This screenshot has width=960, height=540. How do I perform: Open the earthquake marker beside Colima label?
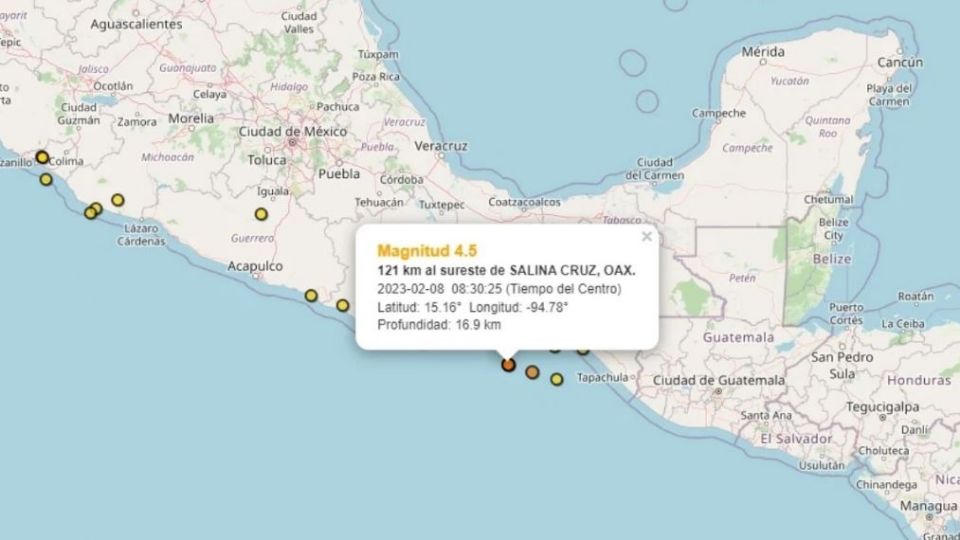tap(42, 157)
